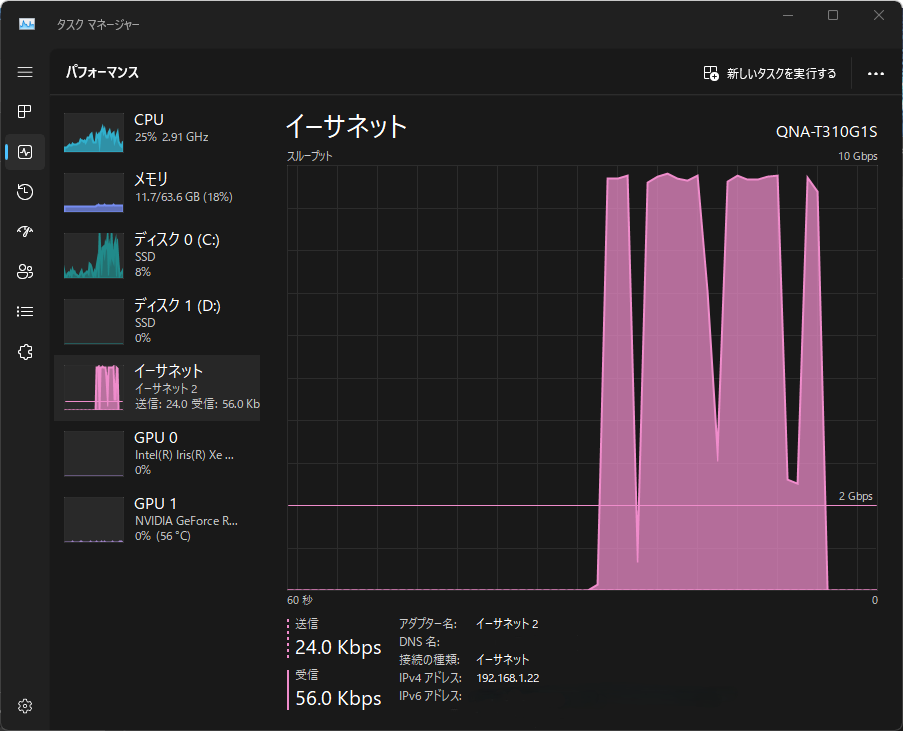This screenshot has width=903, height=731.
Task: Open Task Manager settings gear
Action: (x=25, y=706)
